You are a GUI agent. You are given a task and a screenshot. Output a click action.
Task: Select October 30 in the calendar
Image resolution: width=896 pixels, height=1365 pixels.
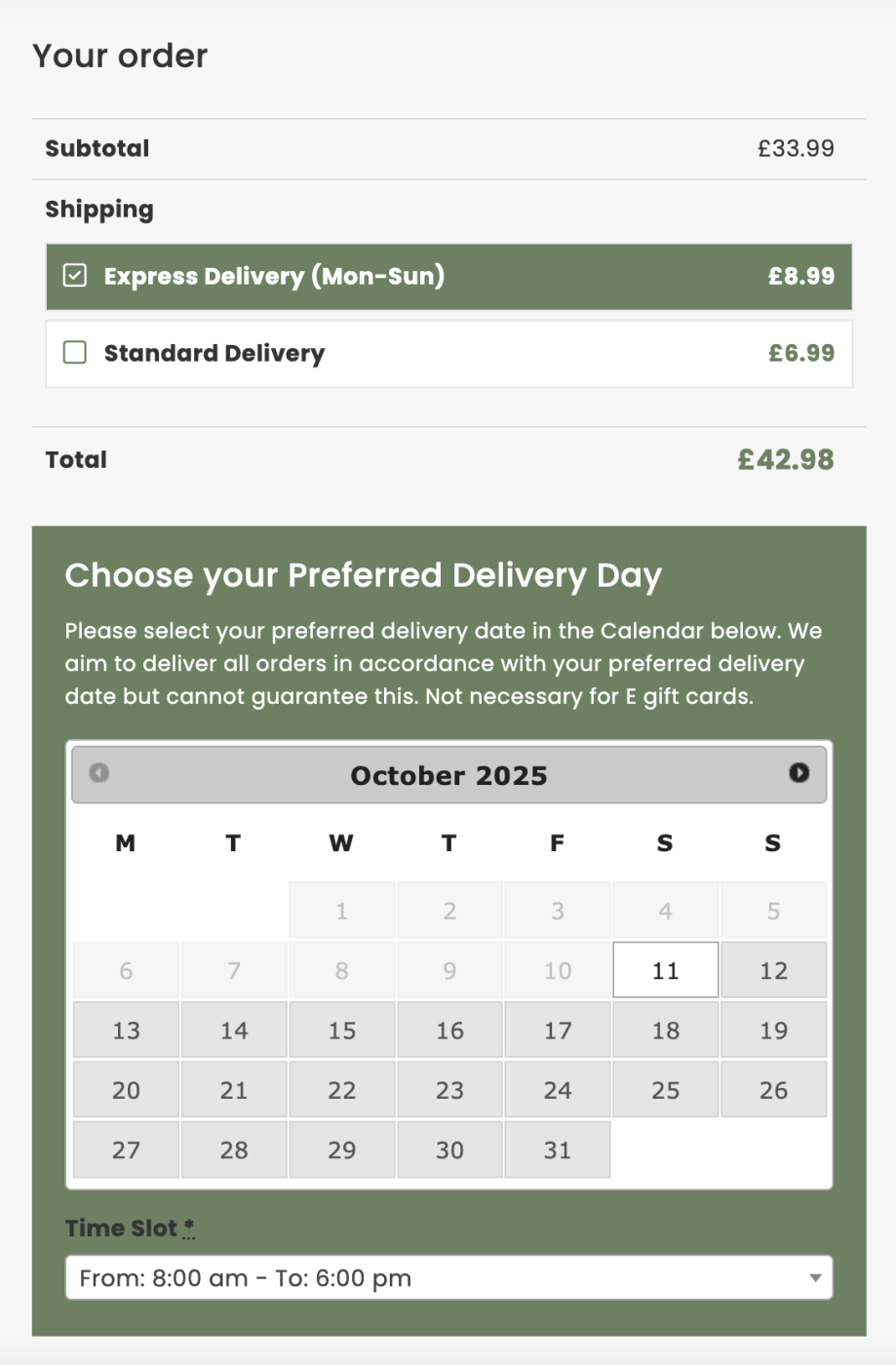point(449,1150)
